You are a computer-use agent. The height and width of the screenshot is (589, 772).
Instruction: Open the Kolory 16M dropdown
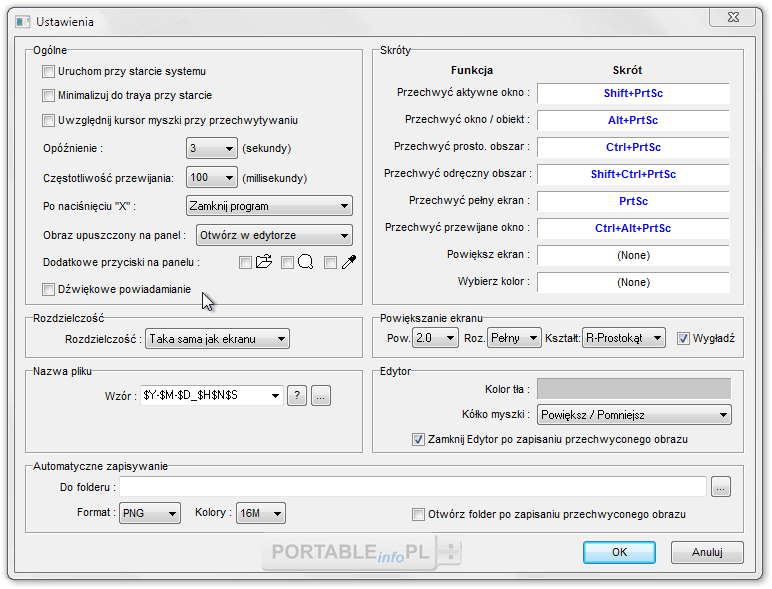pos(260,513)
